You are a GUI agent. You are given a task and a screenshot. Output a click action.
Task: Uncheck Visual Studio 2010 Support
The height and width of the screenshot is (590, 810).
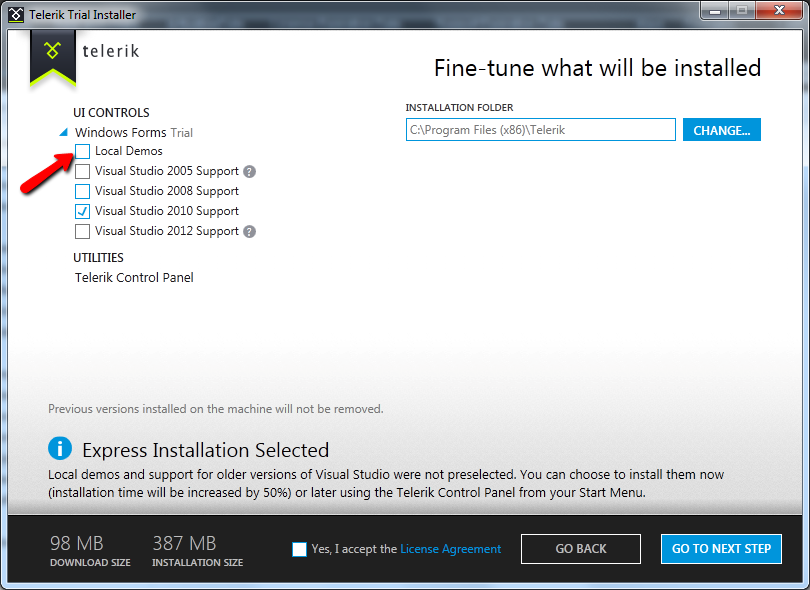82,211
